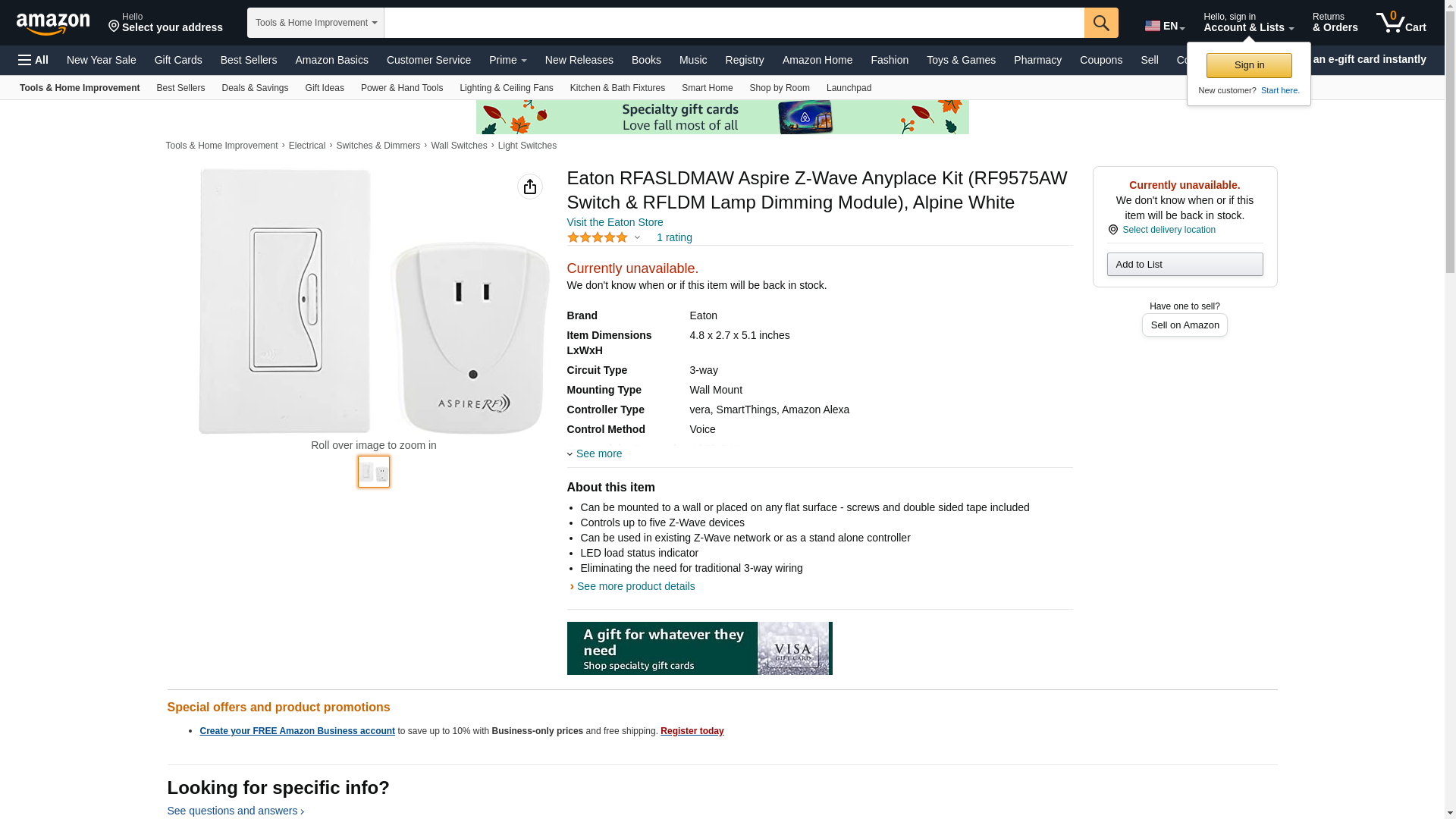Go to Best Sellers in navigation bar
The width and height of the screenshot is (1456, 819).
249,60
